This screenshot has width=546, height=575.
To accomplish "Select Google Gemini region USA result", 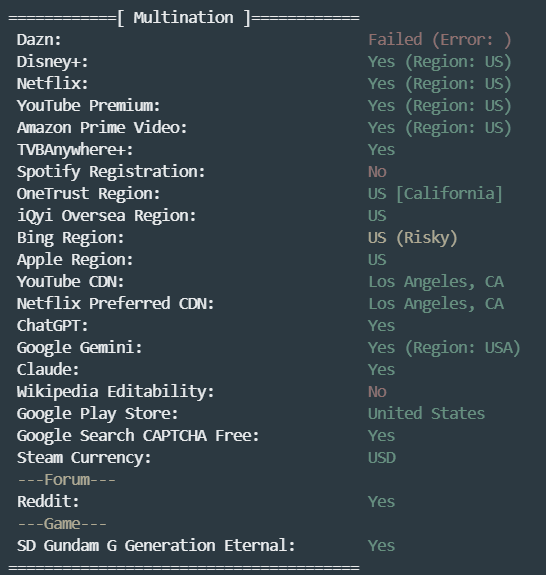I will pyautogui.click(x=444, y=348).
